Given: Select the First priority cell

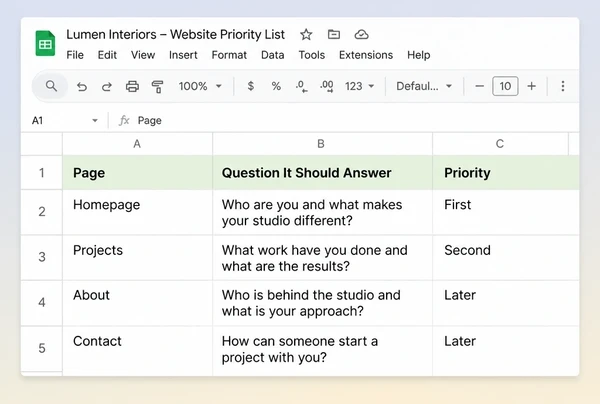Looking at the screenshot, I should click(505, 212).
